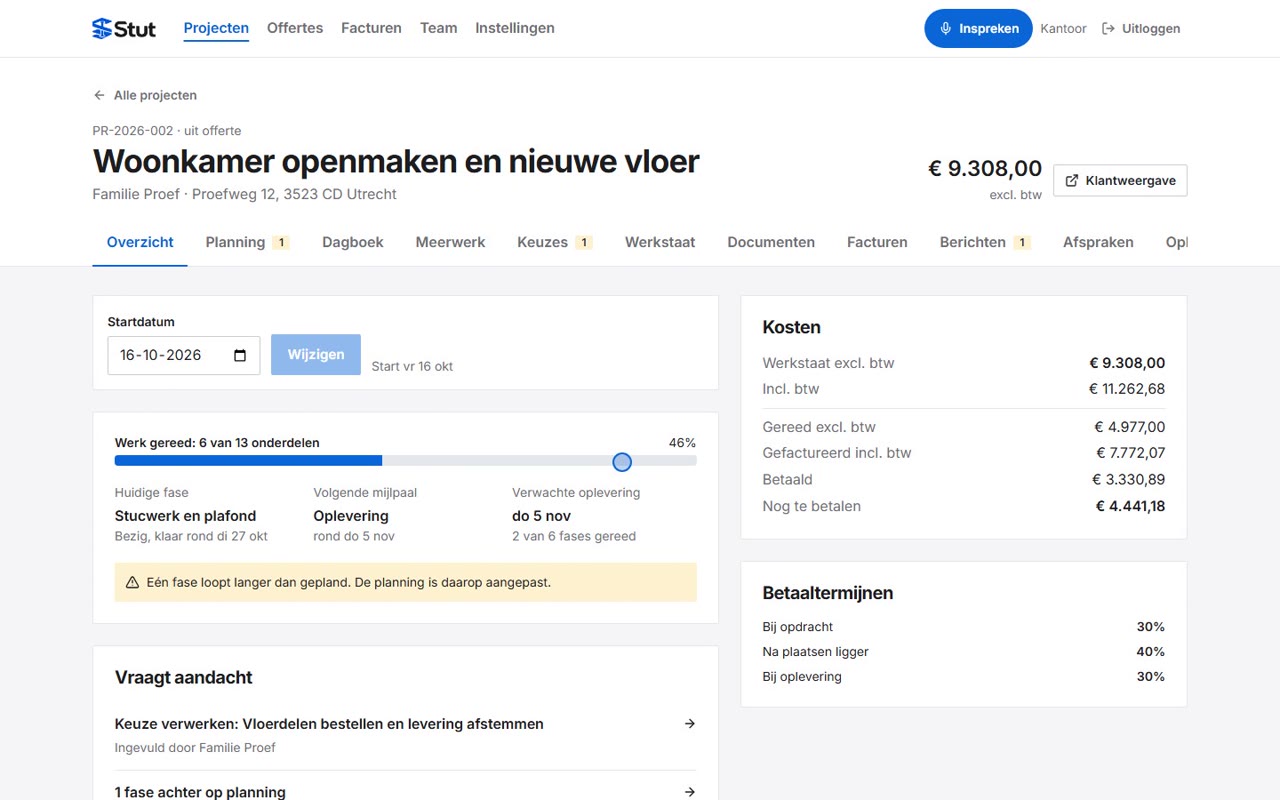Click the Gereed excl. btw amount € 4.977,00
This screenshot has width=1280, height=800.
[1130, 427]
